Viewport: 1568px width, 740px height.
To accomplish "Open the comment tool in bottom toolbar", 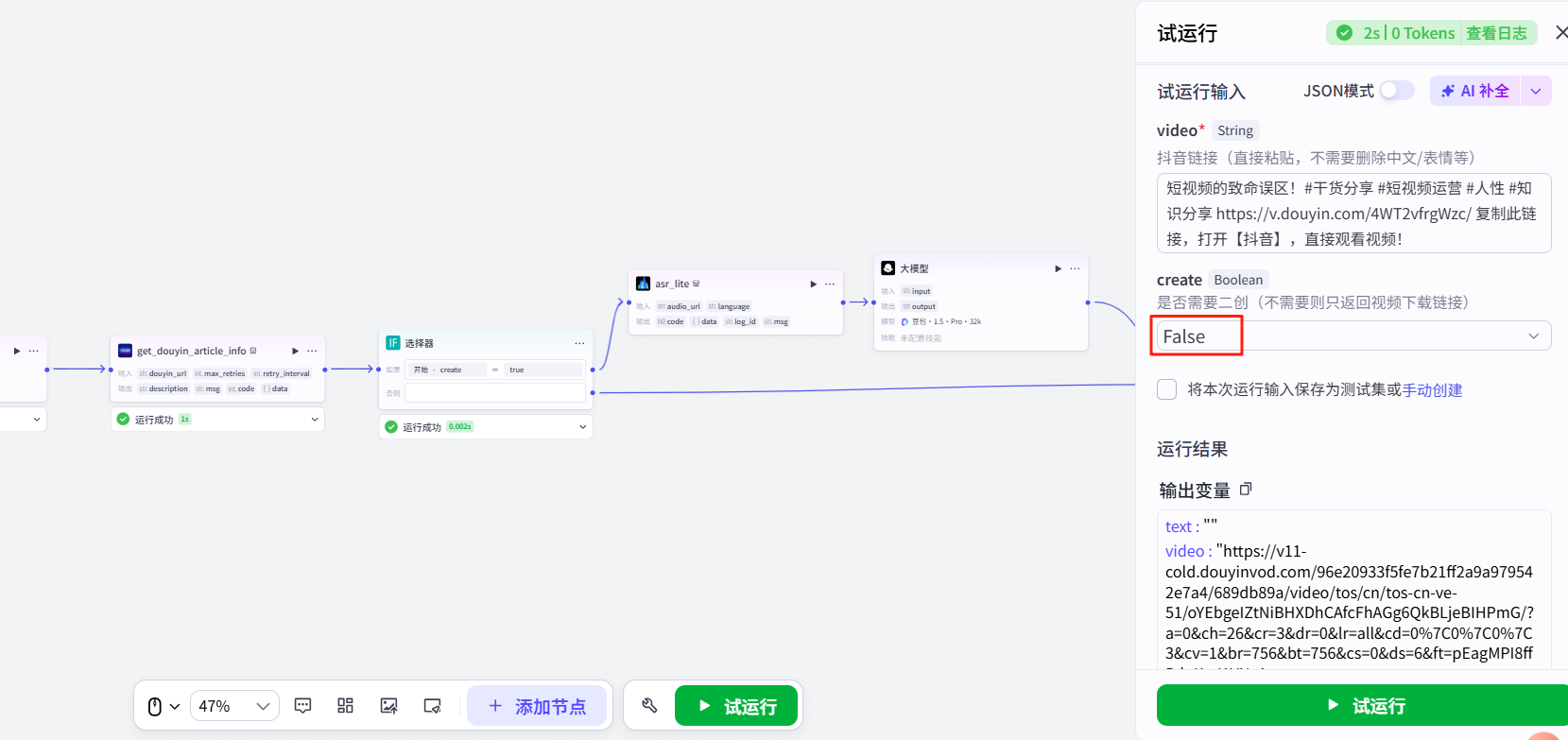I will [x=302, y=706].
